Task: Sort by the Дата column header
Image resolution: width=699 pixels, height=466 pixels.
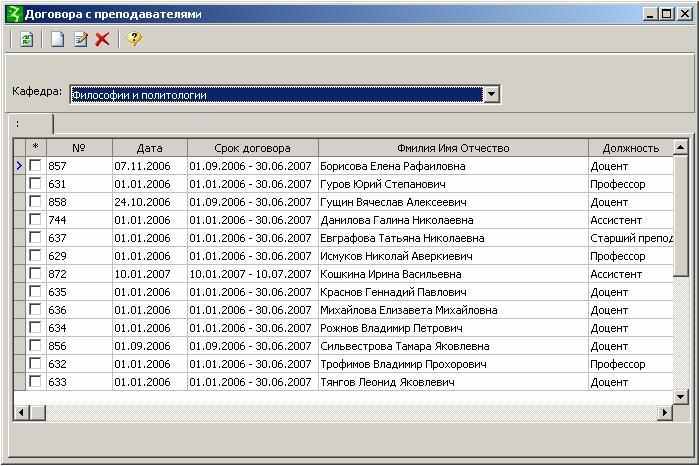Action: (x=150, y=148)
